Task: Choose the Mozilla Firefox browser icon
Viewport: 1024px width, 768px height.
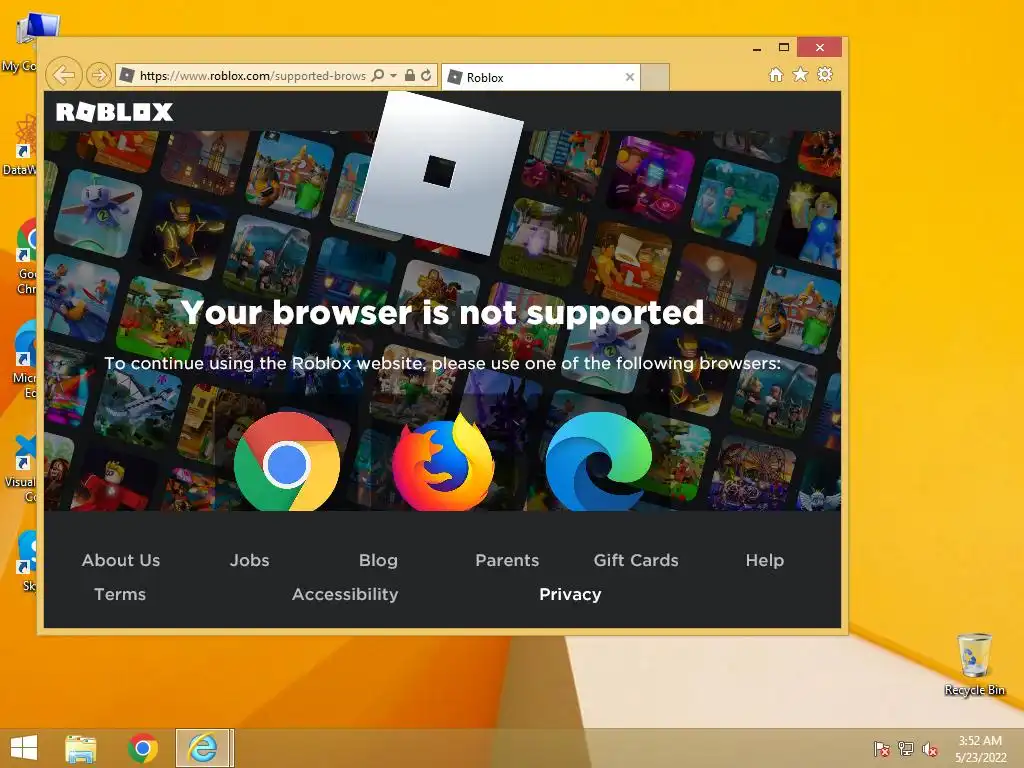Action: pos(443,462)
